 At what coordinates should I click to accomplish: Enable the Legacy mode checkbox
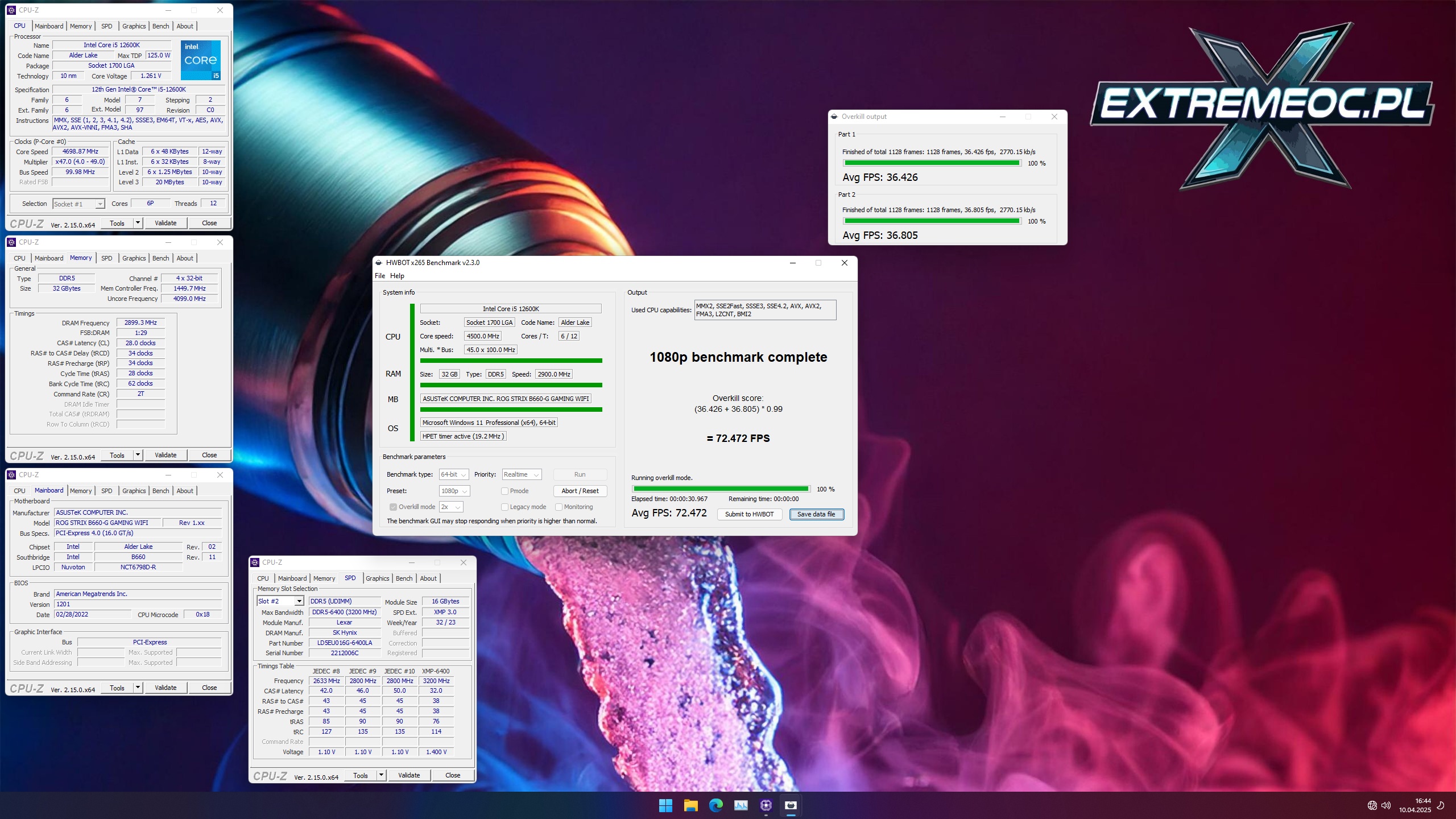click(x=504, y=507)
